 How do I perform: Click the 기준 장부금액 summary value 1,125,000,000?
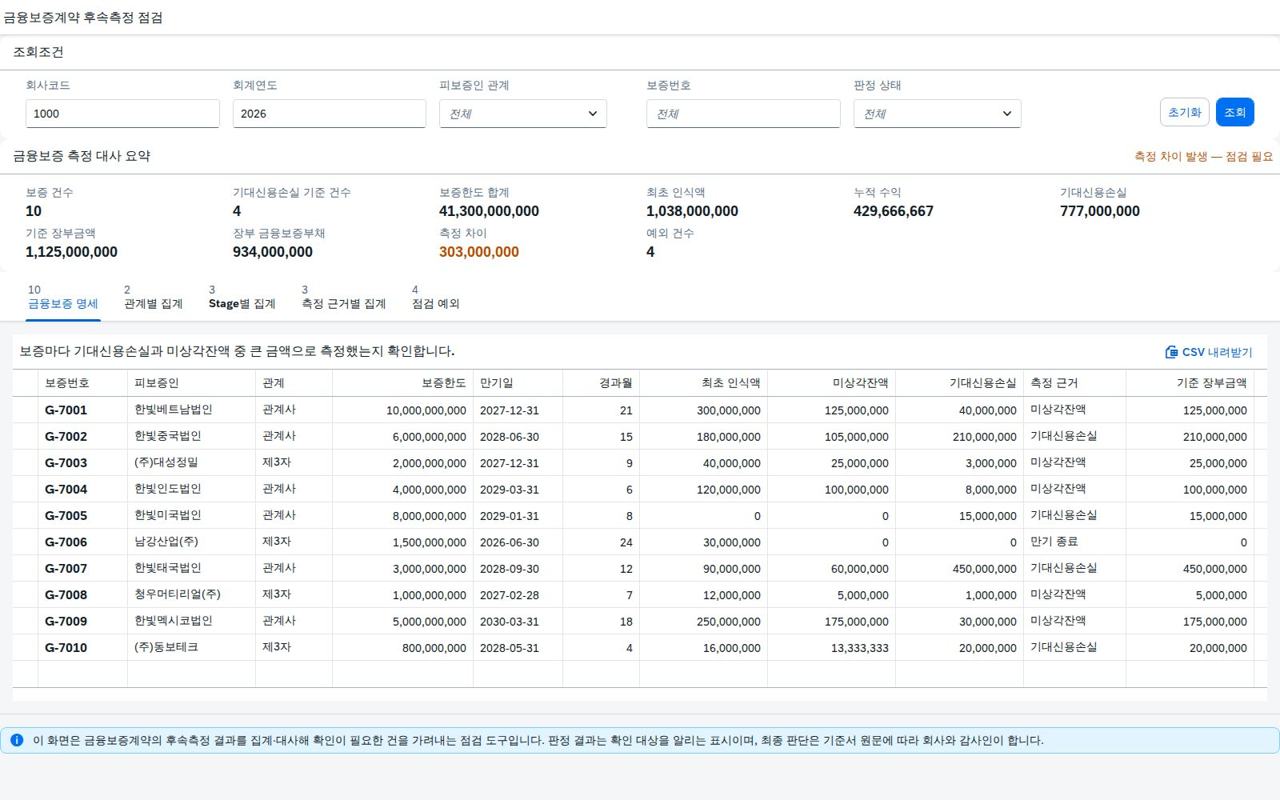tap(72, 252)
